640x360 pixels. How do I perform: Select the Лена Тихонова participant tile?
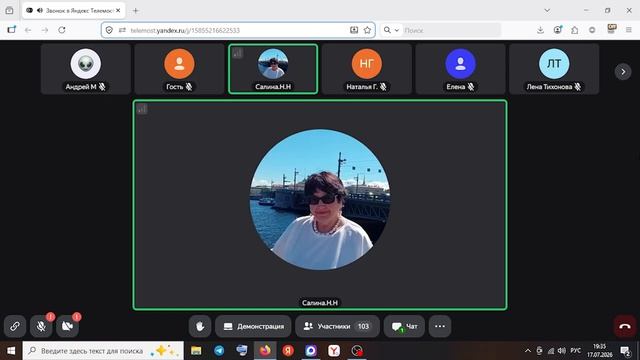pos(554,69)
